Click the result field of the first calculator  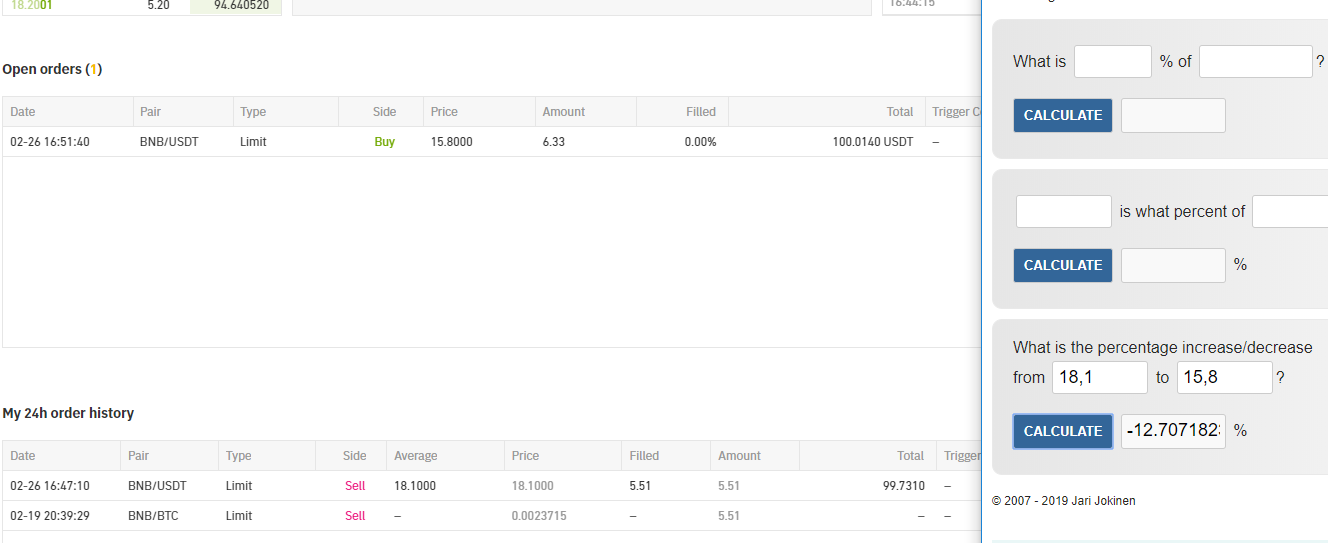[1172, 115]
